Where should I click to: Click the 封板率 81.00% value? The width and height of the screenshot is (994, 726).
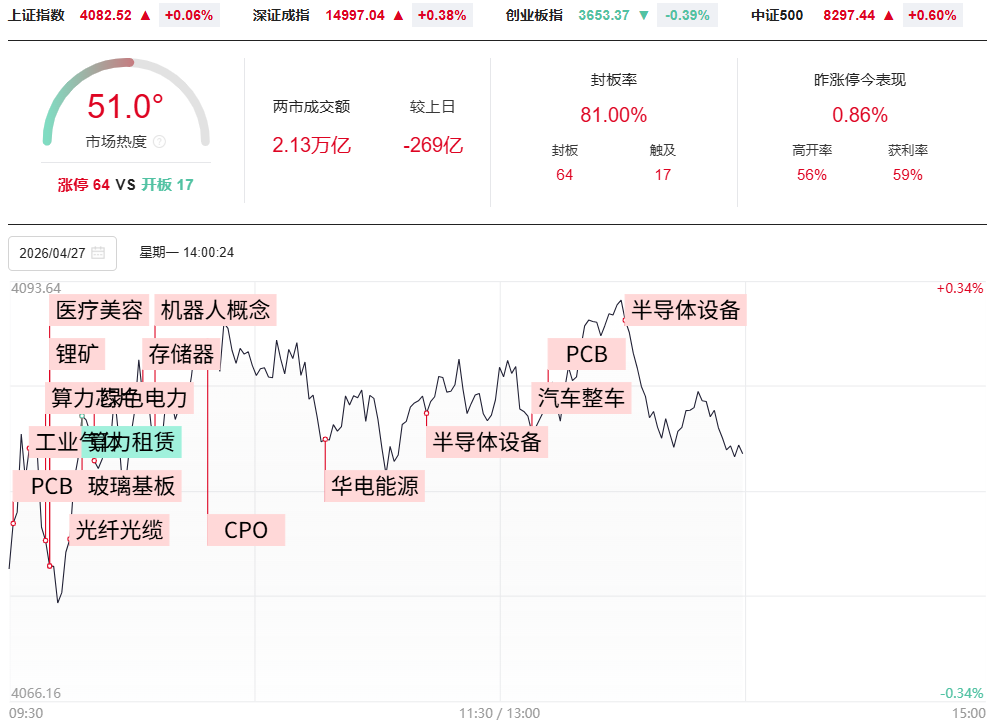[x=613, y=115]
